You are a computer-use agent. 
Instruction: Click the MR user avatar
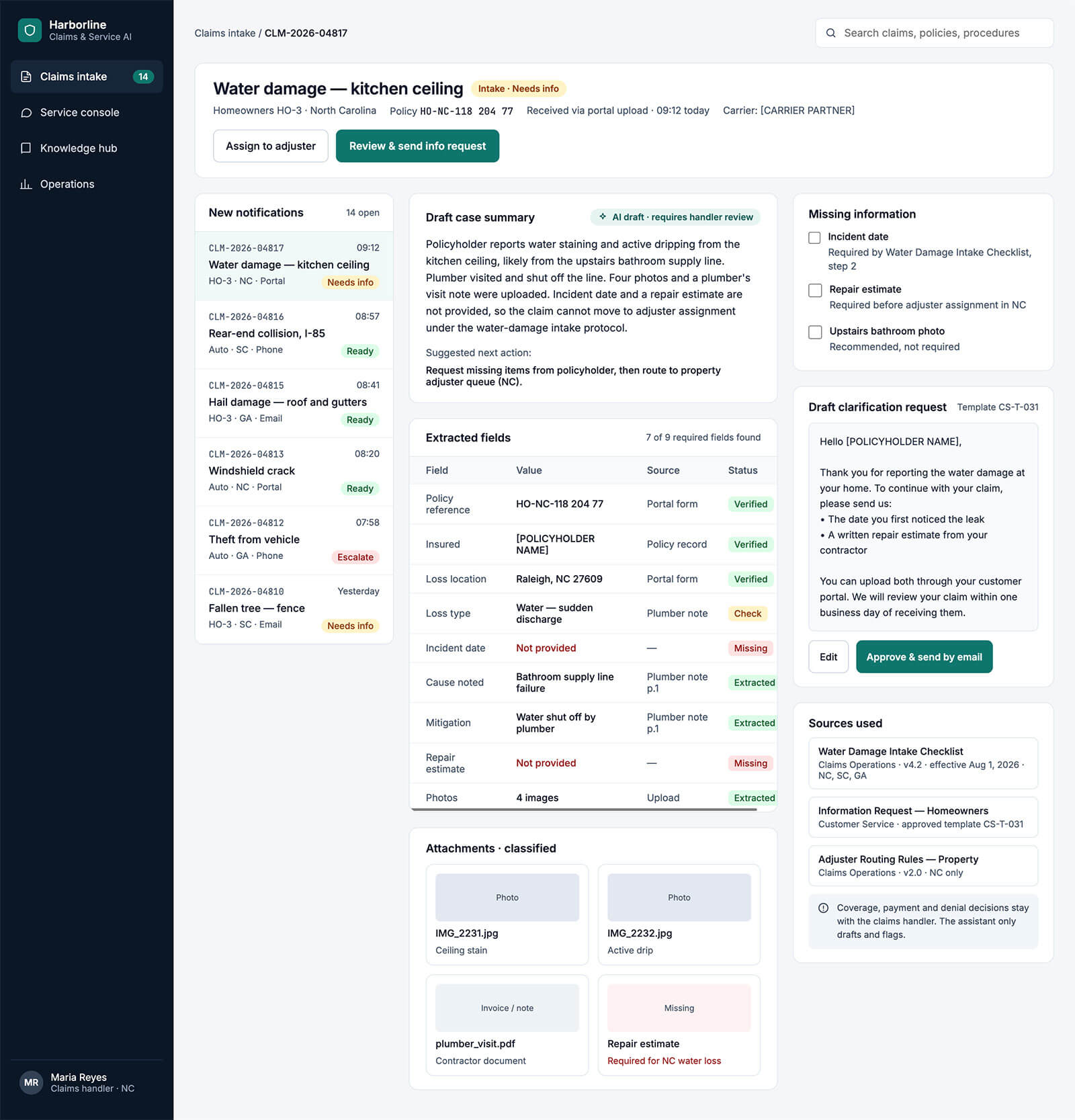pos(31,1082)
